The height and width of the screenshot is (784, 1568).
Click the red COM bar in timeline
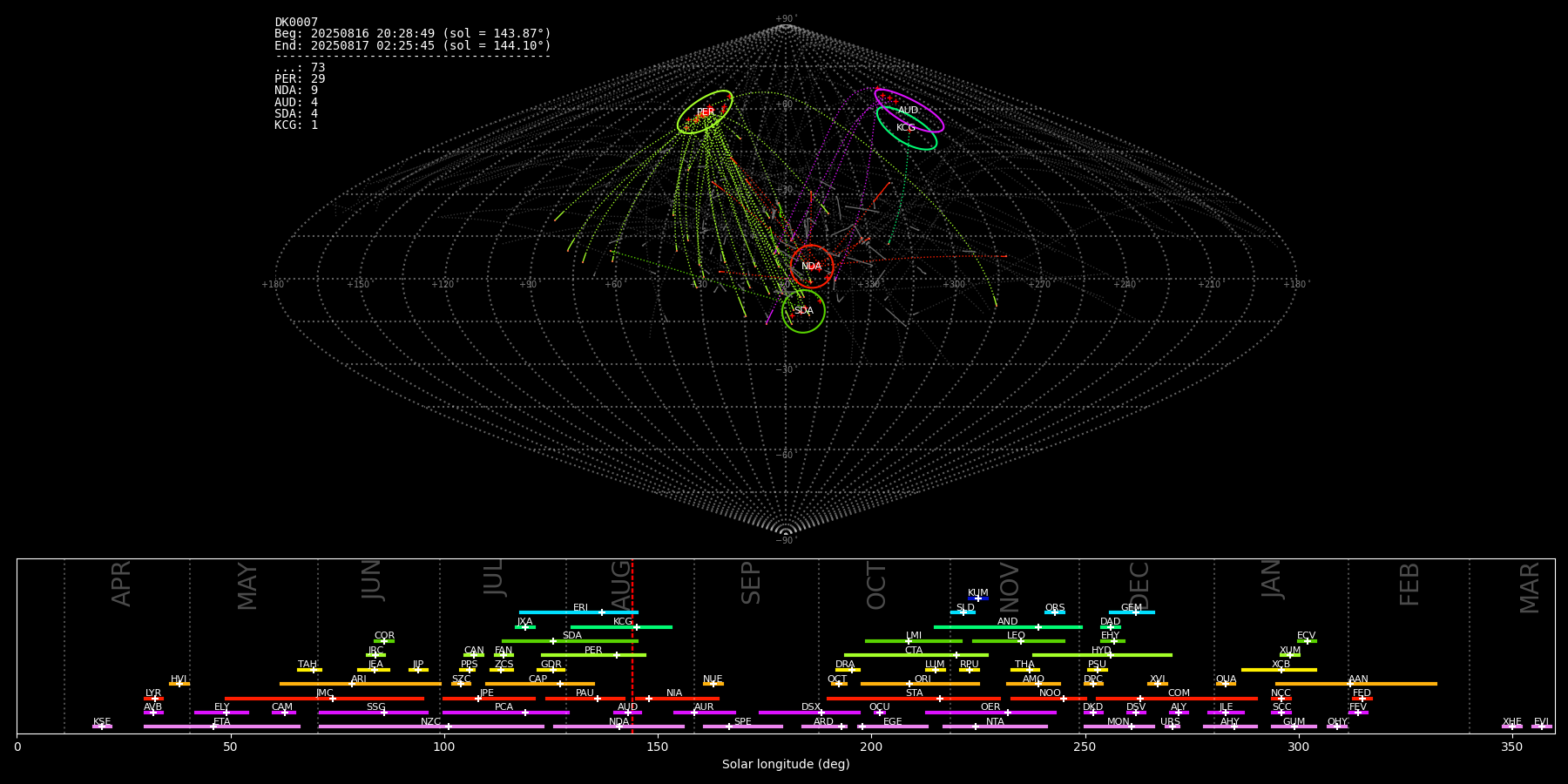click(1177, 699)
